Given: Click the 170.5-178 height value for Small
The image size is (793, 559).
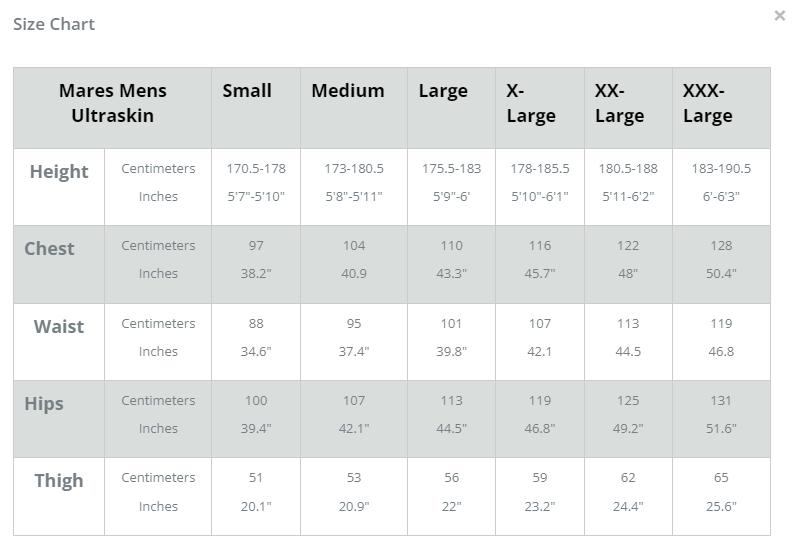Looking at the screenshot, I should pos(256,168).
